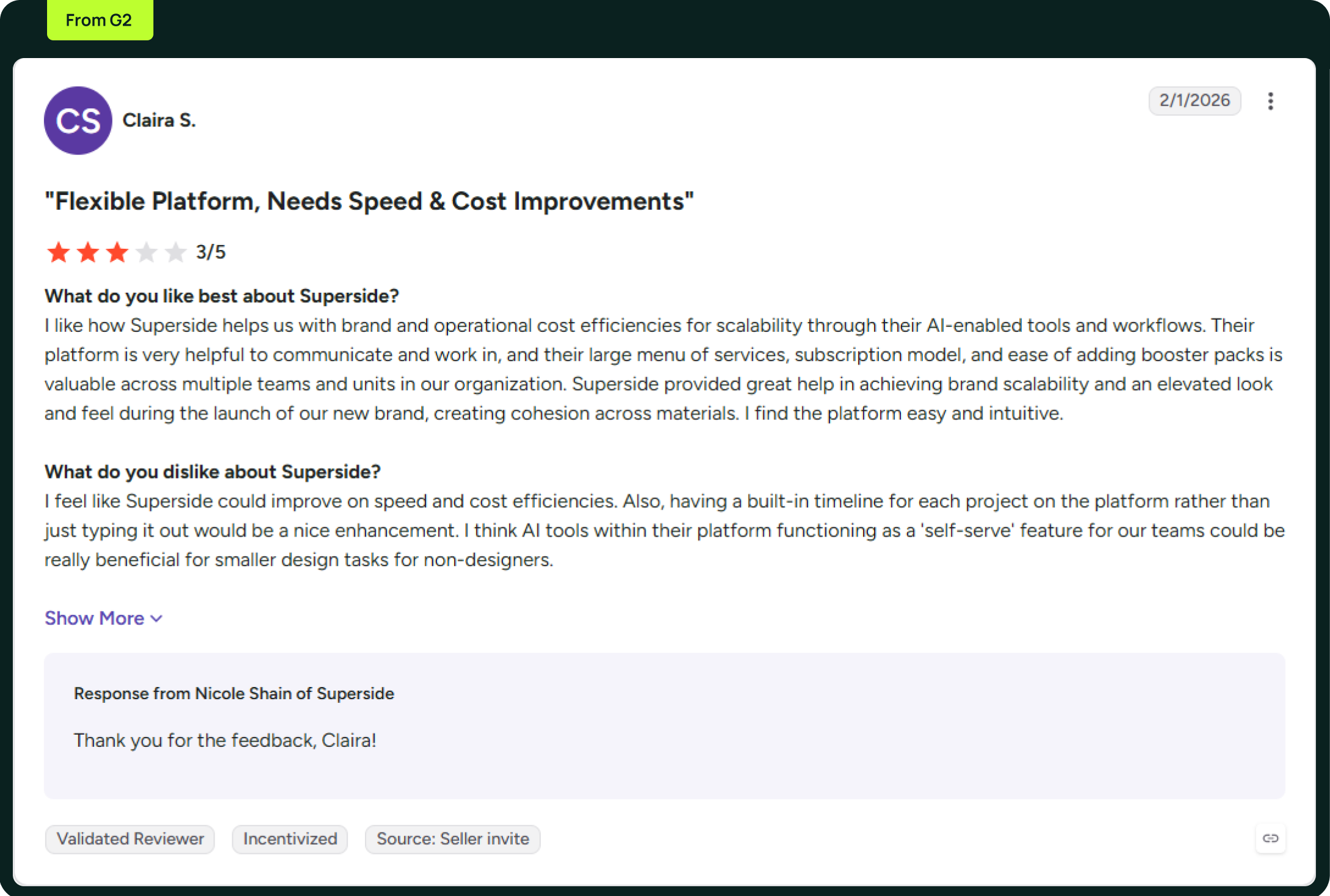This screenshot has width=1330, height=896.
Task: Select the Validated Reviewer tag
Action: click(x=130, y=839)
